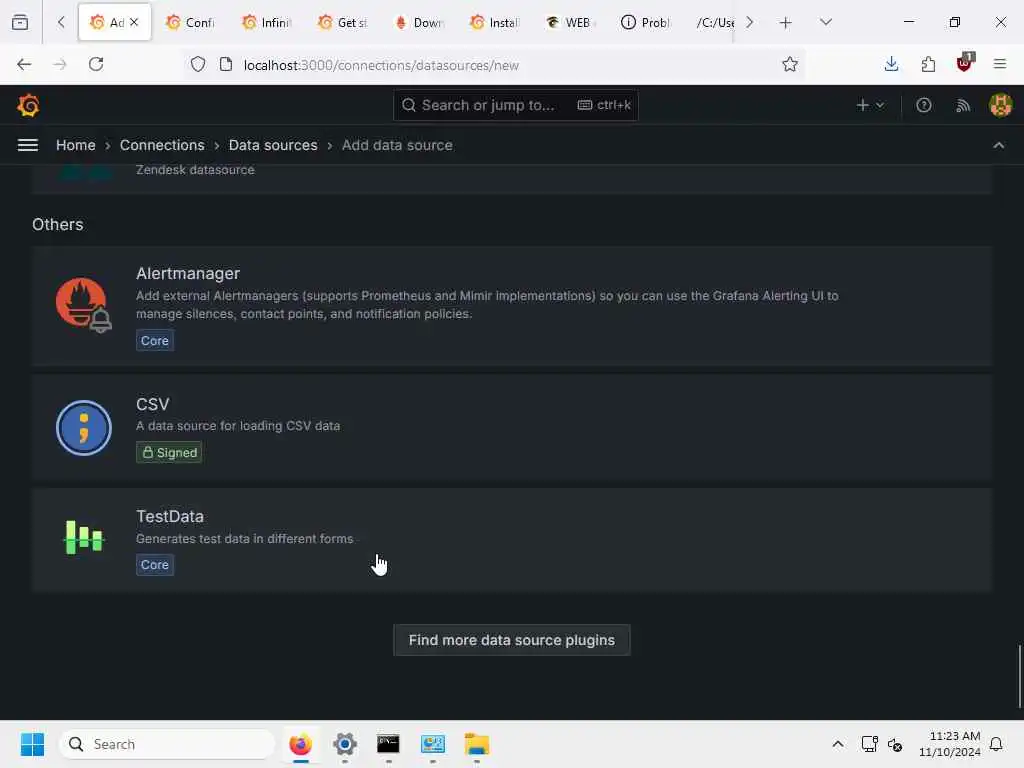Open Firefox downloads icon
Screen dimensions: 1024x768
(x=891, y=64)
